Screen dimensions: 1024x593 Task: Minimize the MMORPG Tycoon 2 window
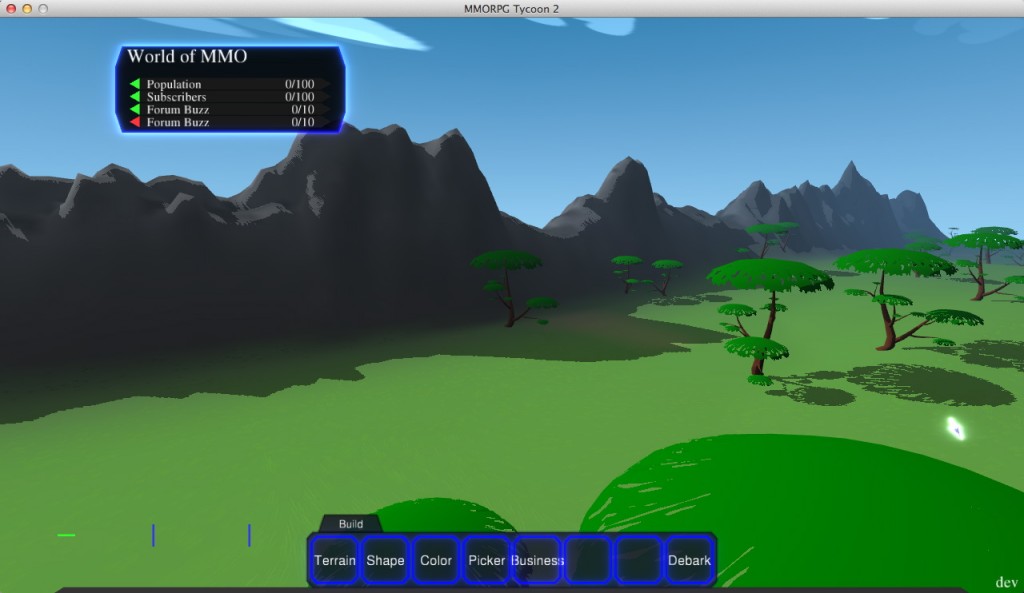(x=27, y=8)
